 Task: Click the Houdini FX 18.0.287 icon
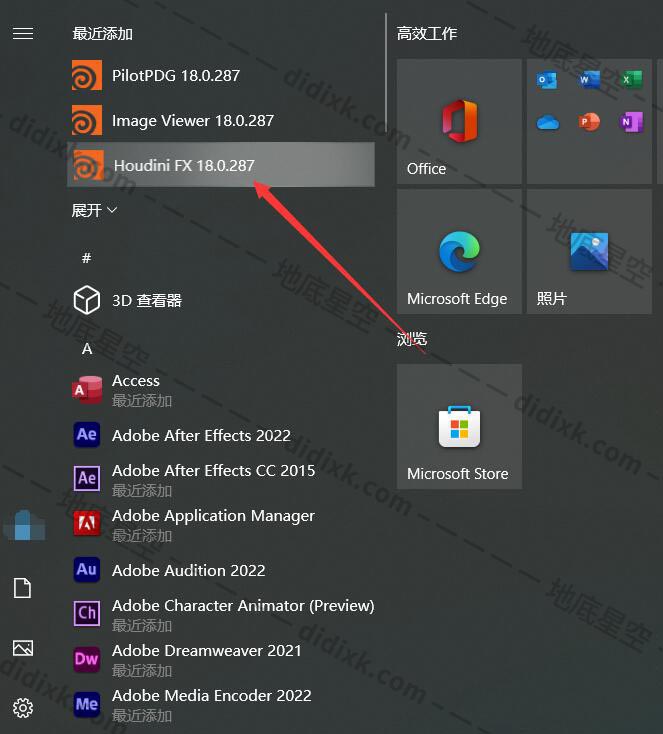pos(88,165)
